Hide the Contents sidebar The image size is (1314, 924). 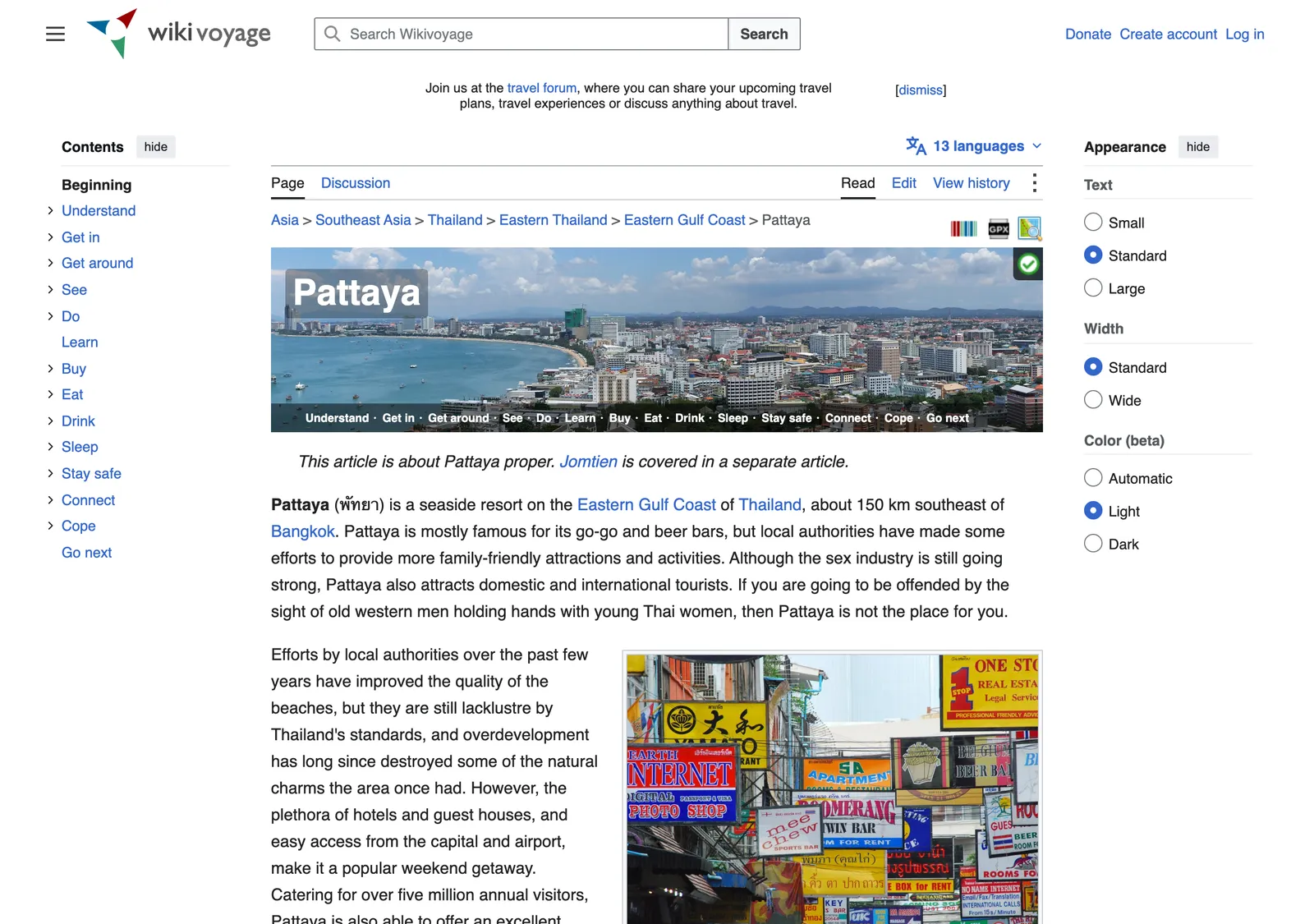tap(156, 147)
